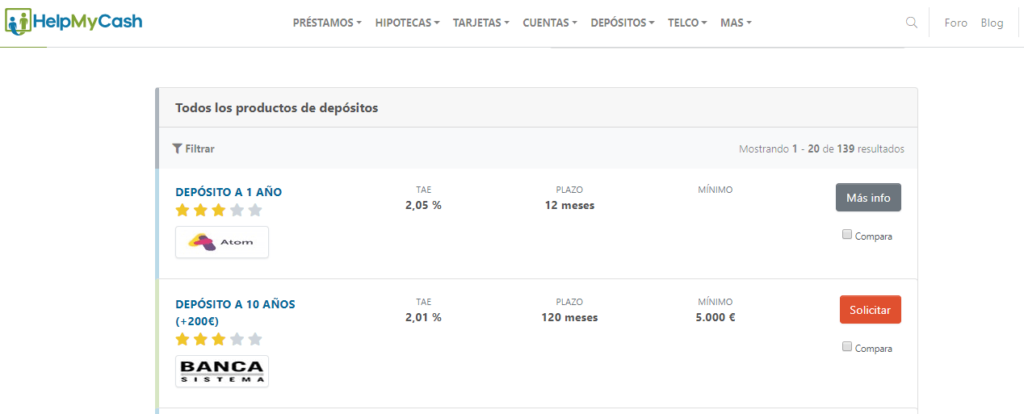The height and width of the screenshot is (414, 1024).
Task: Open the Depósitos navigation menu
Action: pyautogui.click(x=623, y=22)
